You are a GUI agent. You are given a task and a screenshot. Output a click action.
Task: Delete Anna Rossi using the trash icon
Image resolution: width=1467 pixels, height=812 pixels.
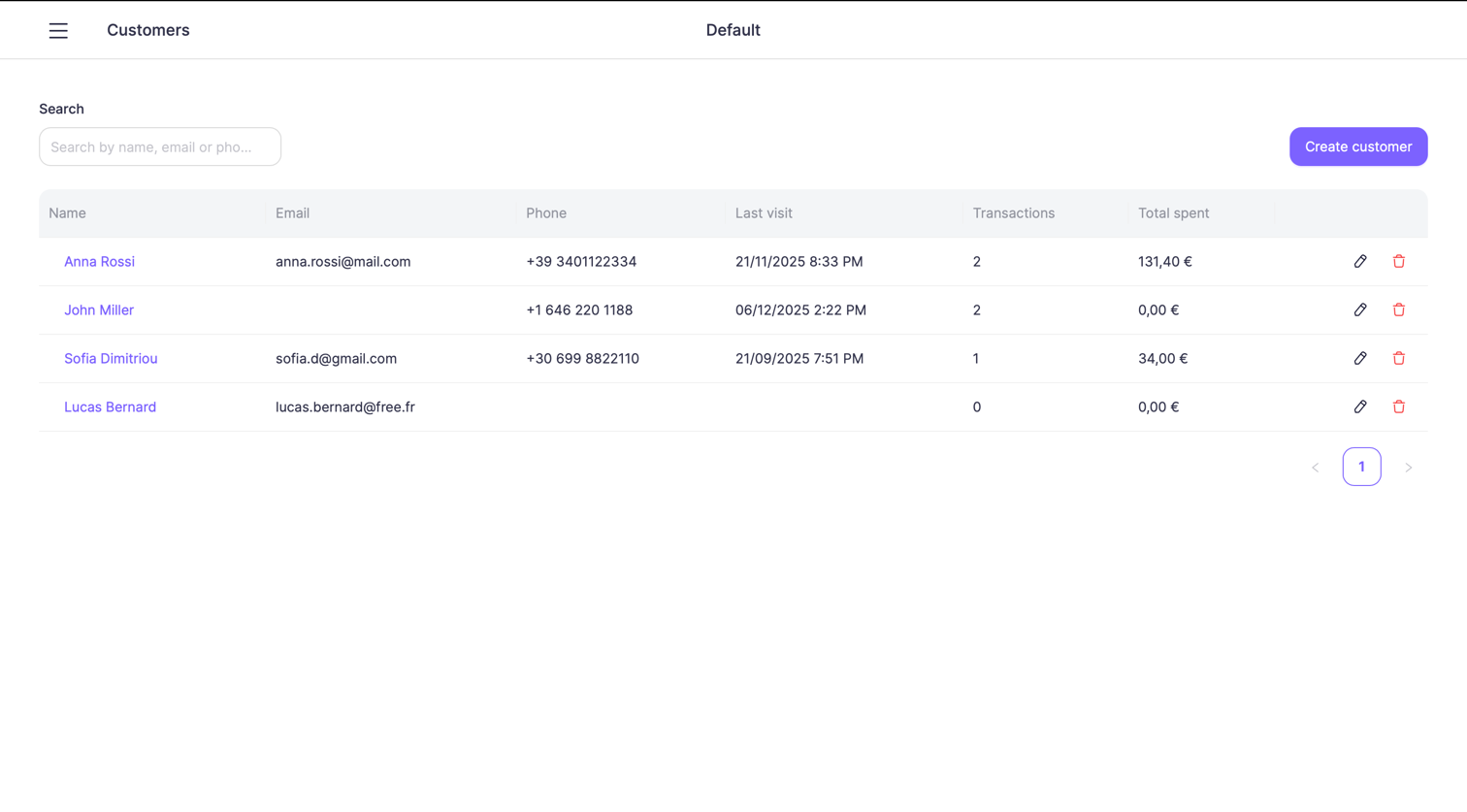point(1399,261)
